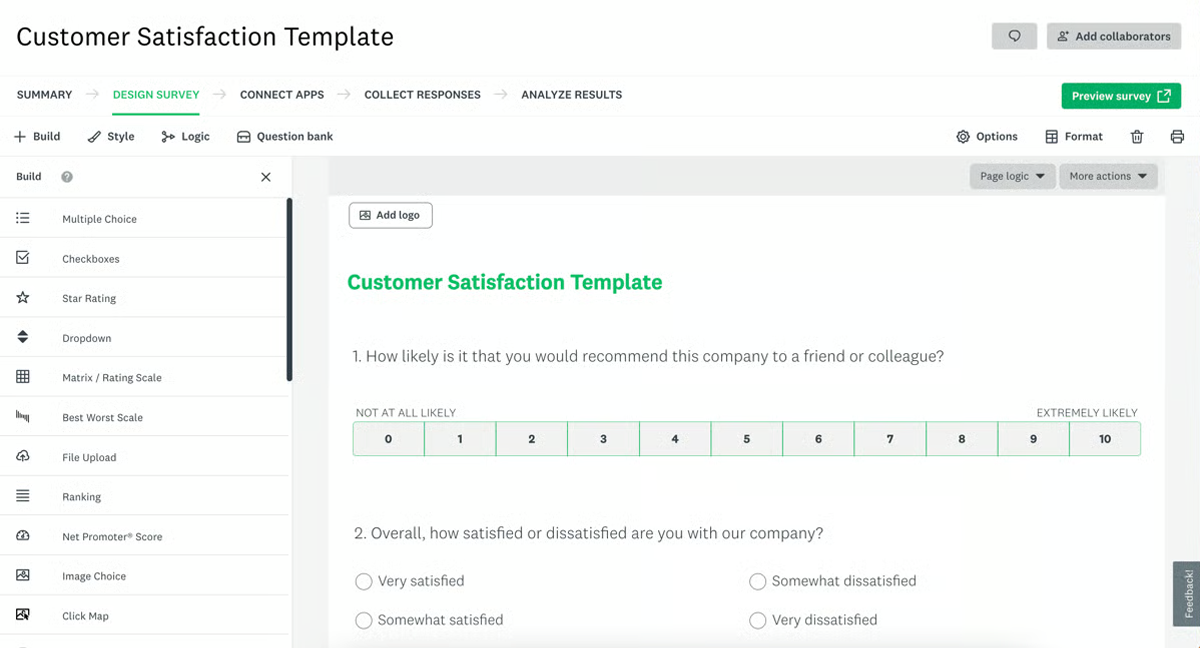This screenshot has height=648, width=1200.
Task: Add a Ranking question
Action: pos(81,497)
